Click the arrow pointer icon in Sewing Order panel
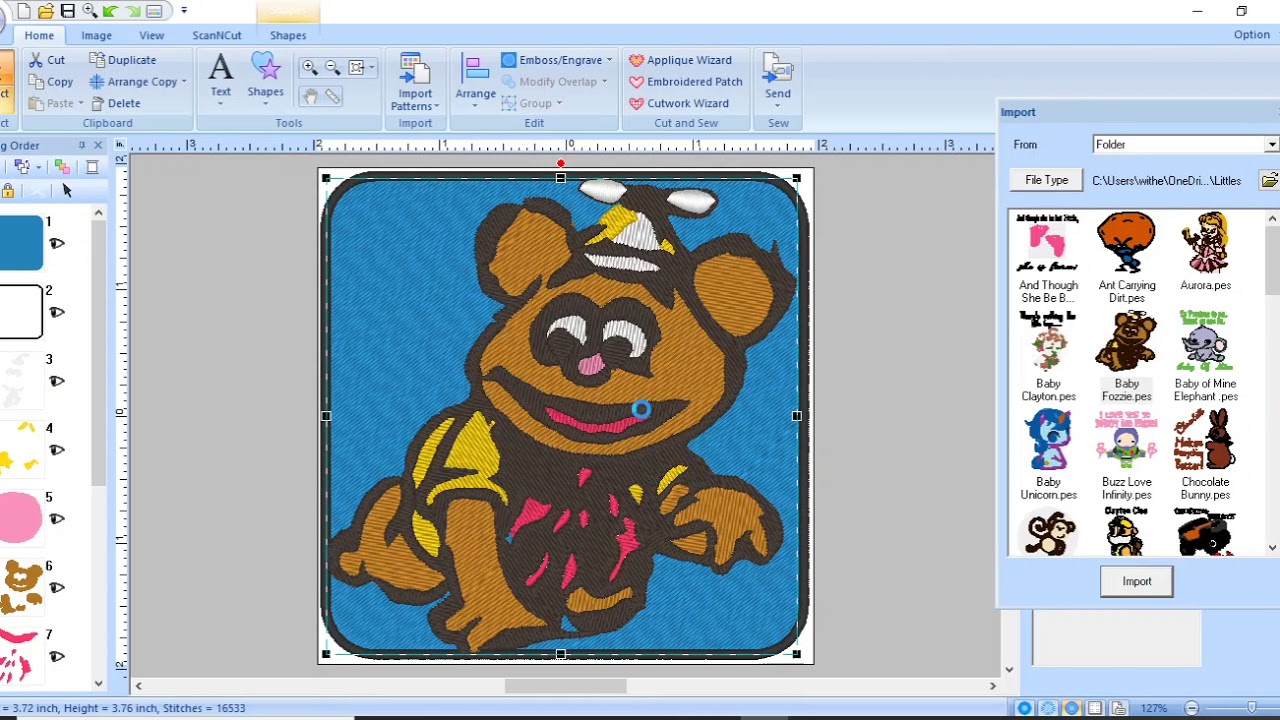 [66, 190]
